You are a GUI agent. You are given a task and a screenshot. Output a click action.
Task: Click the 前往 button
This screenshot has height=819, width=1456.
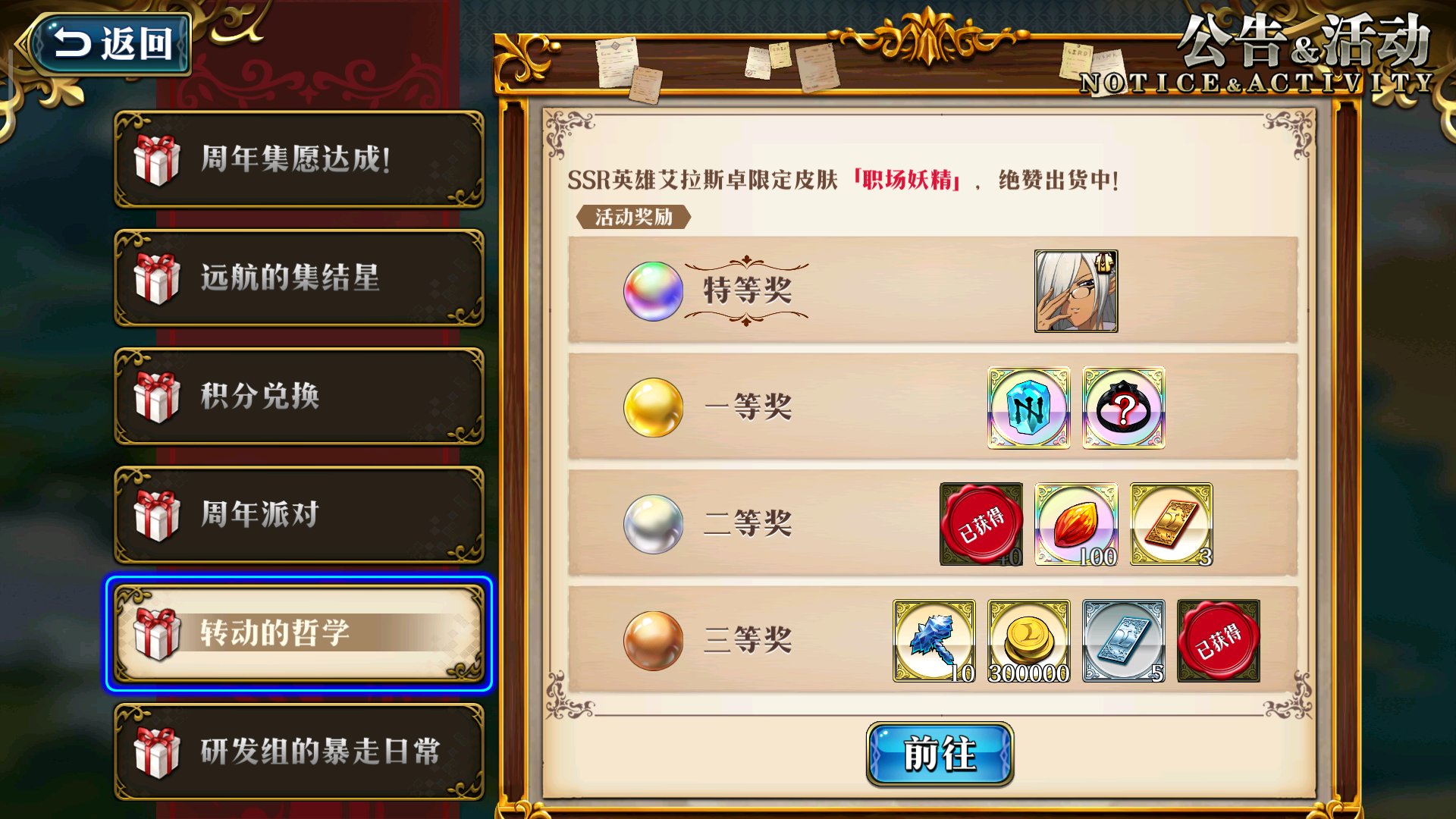click(940, 754)
